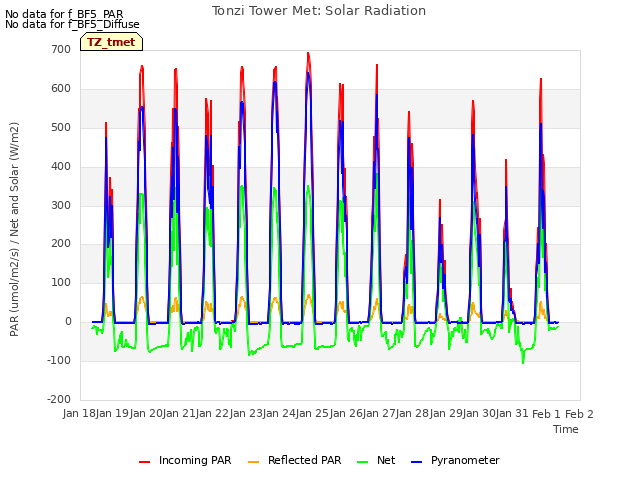Click the Time x-axis label
The width and height of the screenshot is (640, 480).
point(566,429)
